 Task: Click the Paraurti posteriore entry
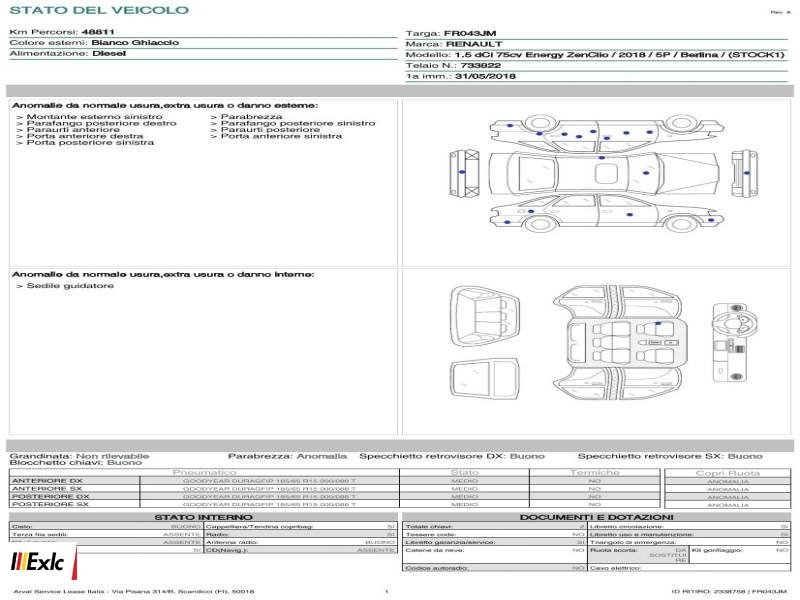click(x=265, y=130)
